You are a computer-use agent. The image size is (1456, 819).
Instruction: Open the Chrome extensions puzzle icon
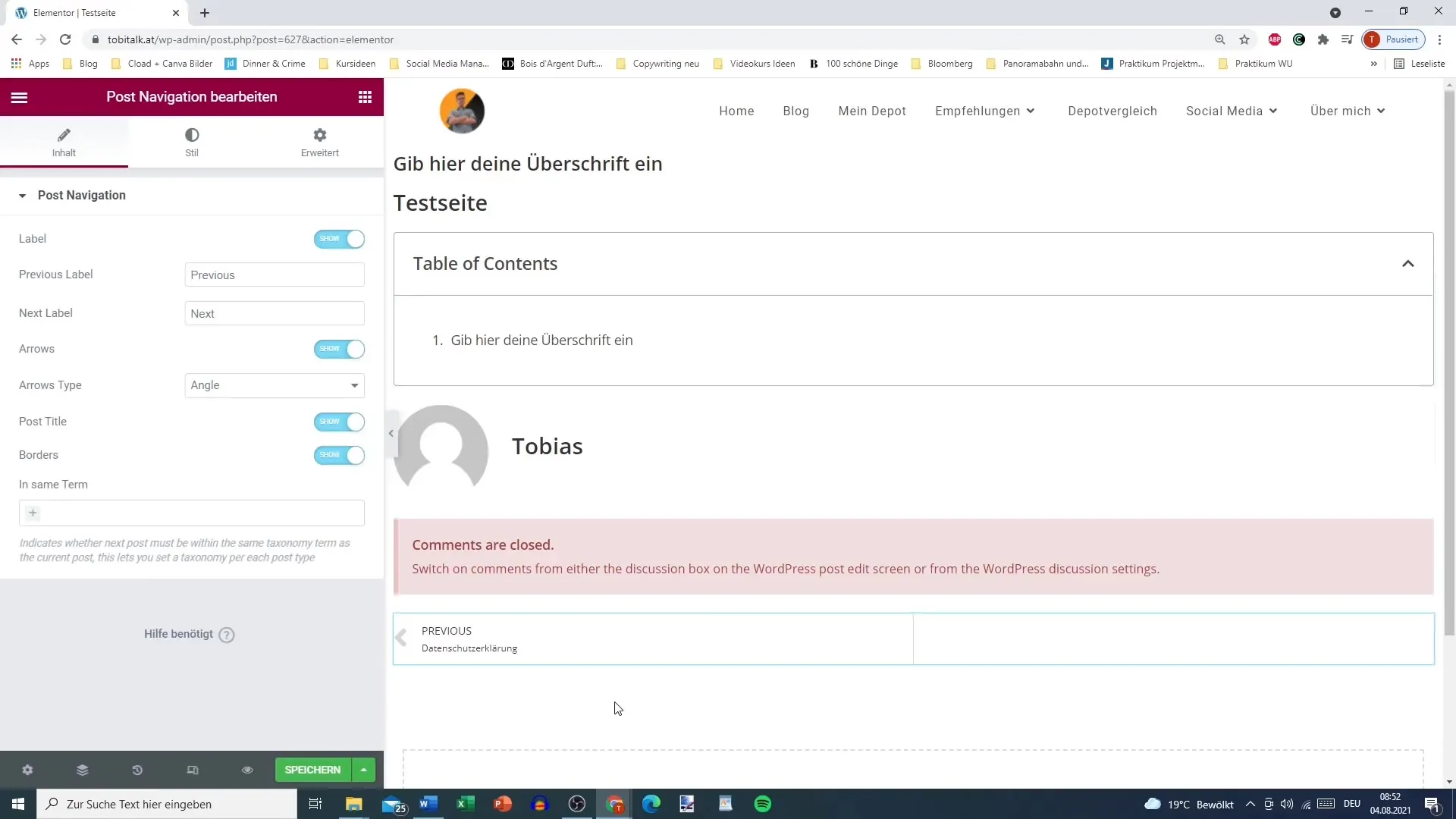1323,39
